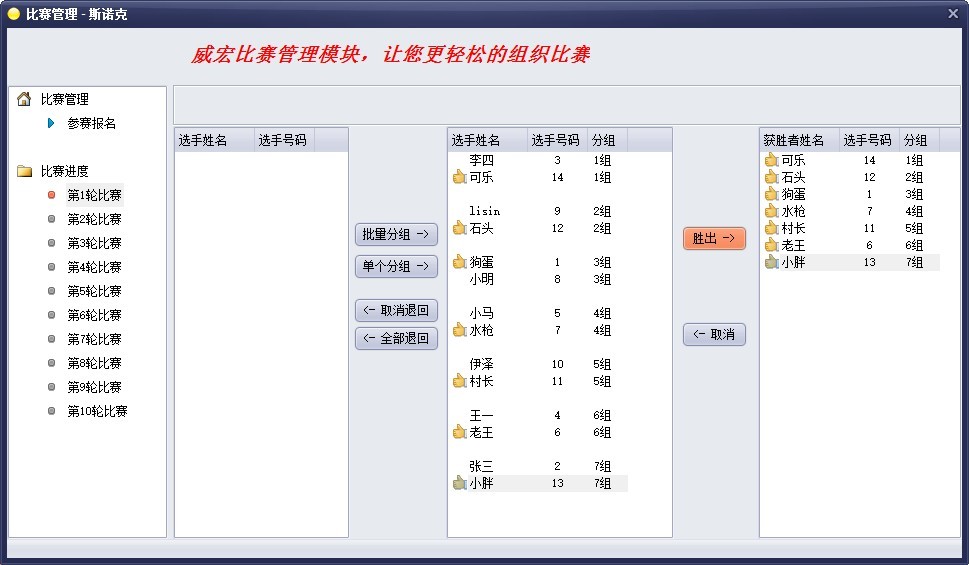
Task: Click 分组 header in middle list
Action: click(607, 140)
